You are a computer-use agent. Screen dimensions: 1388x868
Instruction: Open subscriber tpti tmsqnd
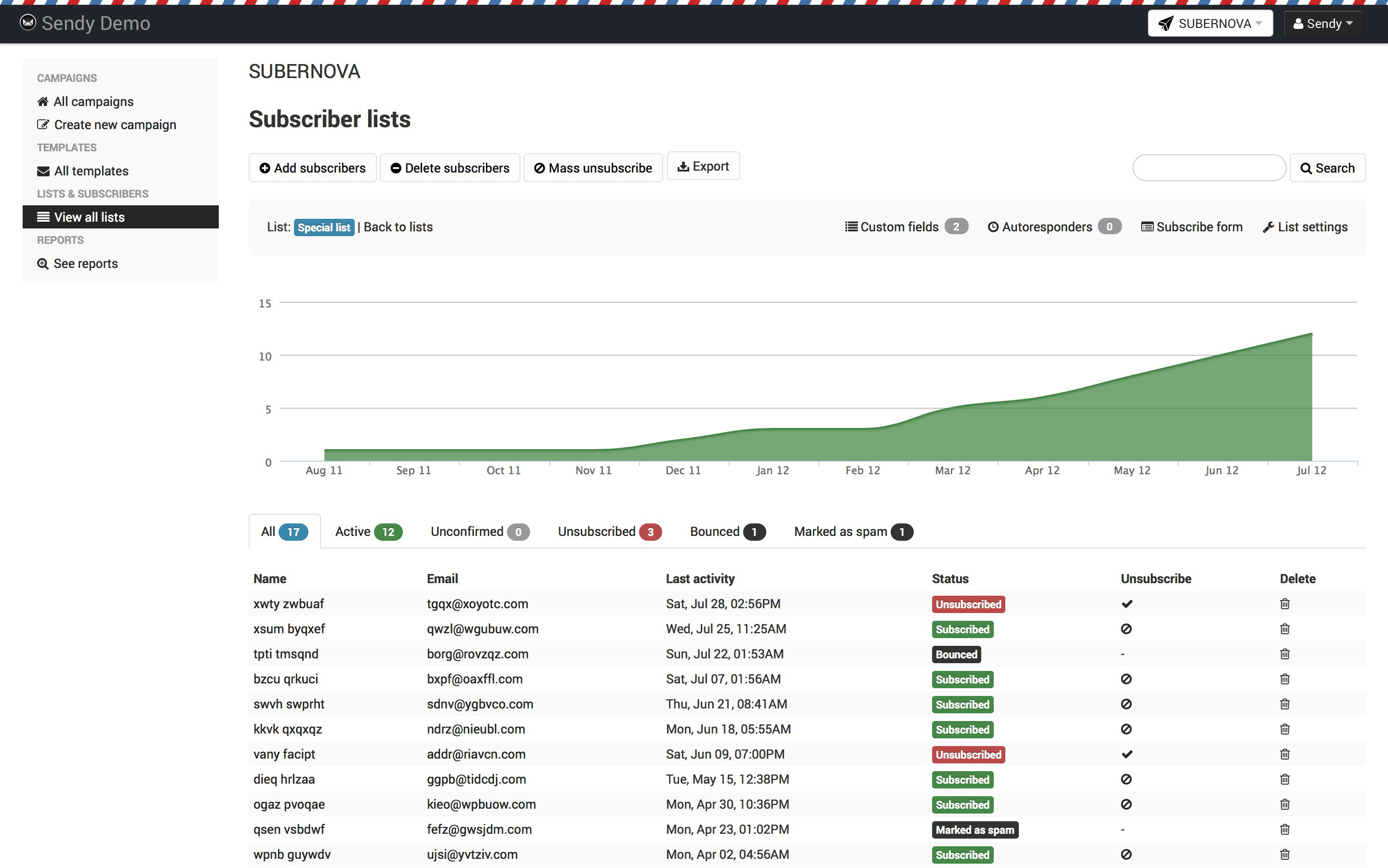coord(286,654)
